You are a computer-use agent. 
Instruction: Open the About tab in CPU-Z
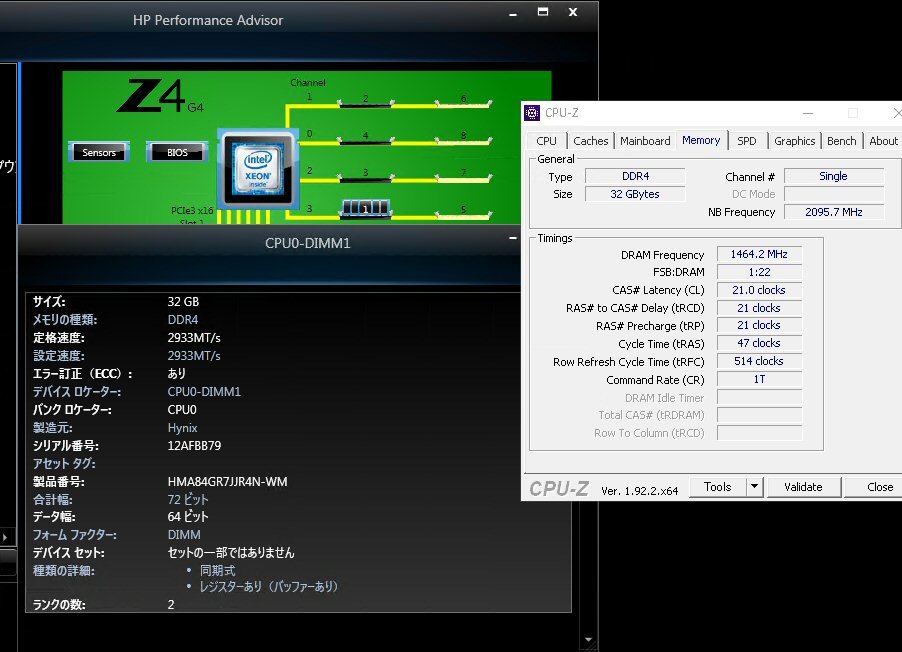[883, 141]
